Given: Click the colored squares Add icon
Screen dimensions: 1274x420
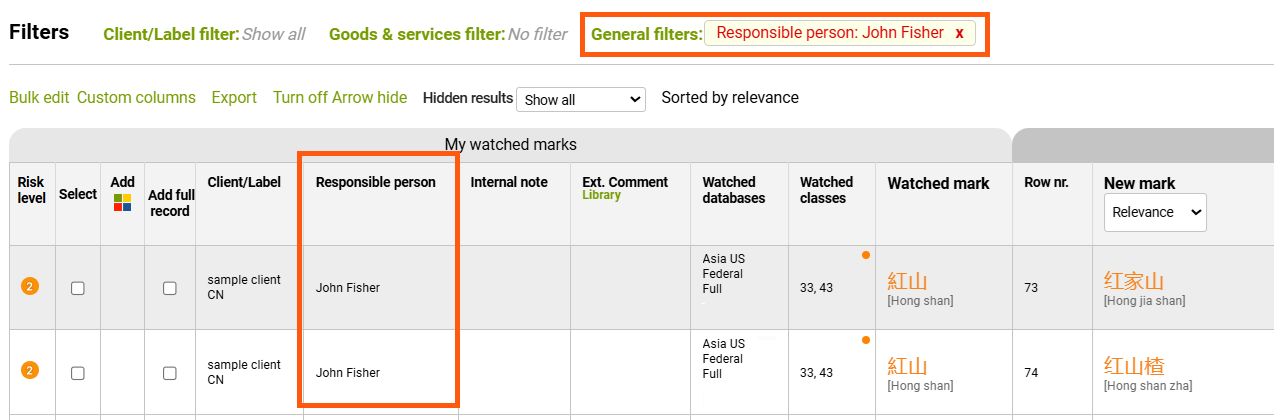Looking at the screenshot, I should (122, 203).
